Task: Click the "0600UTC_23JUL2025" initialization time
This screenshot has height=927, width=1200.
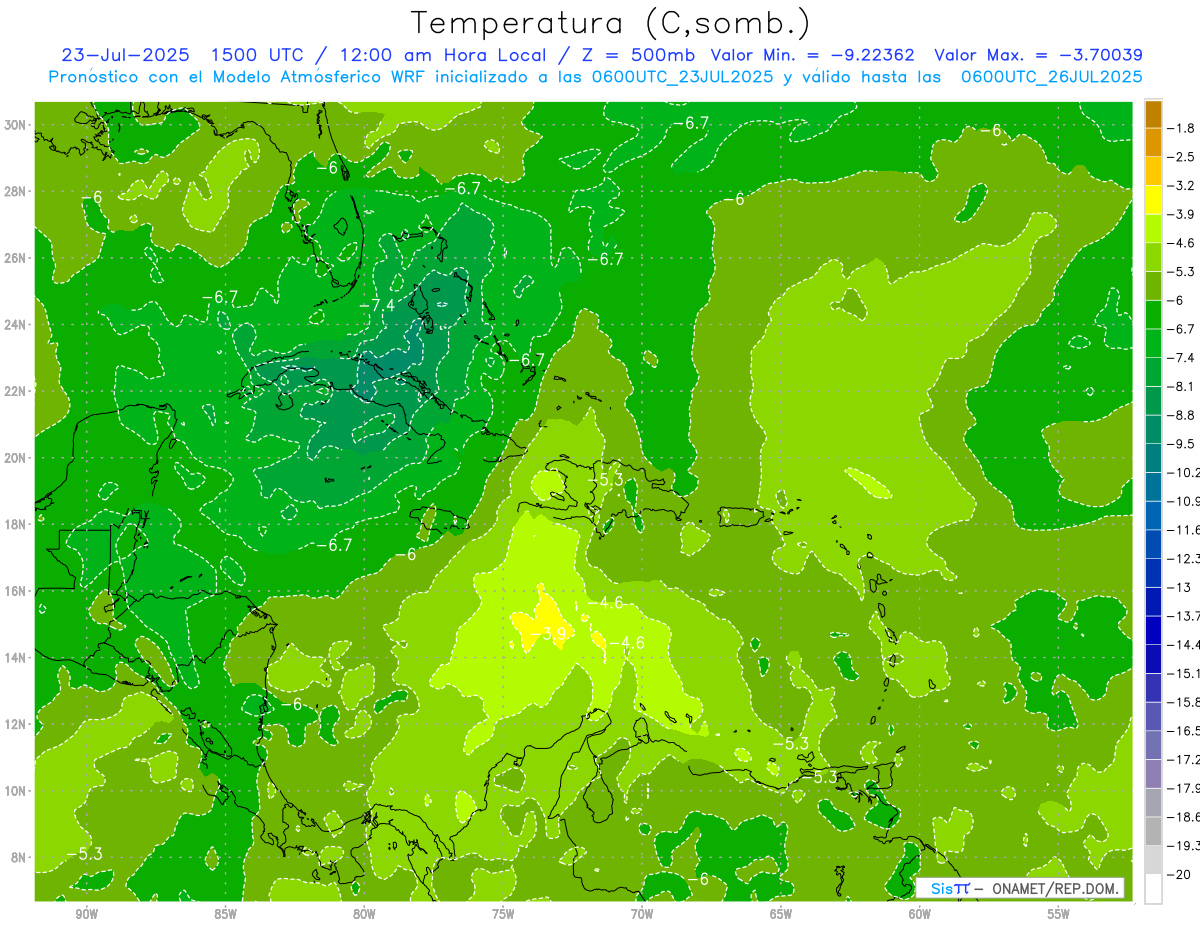Action: [x=680, y=77]
